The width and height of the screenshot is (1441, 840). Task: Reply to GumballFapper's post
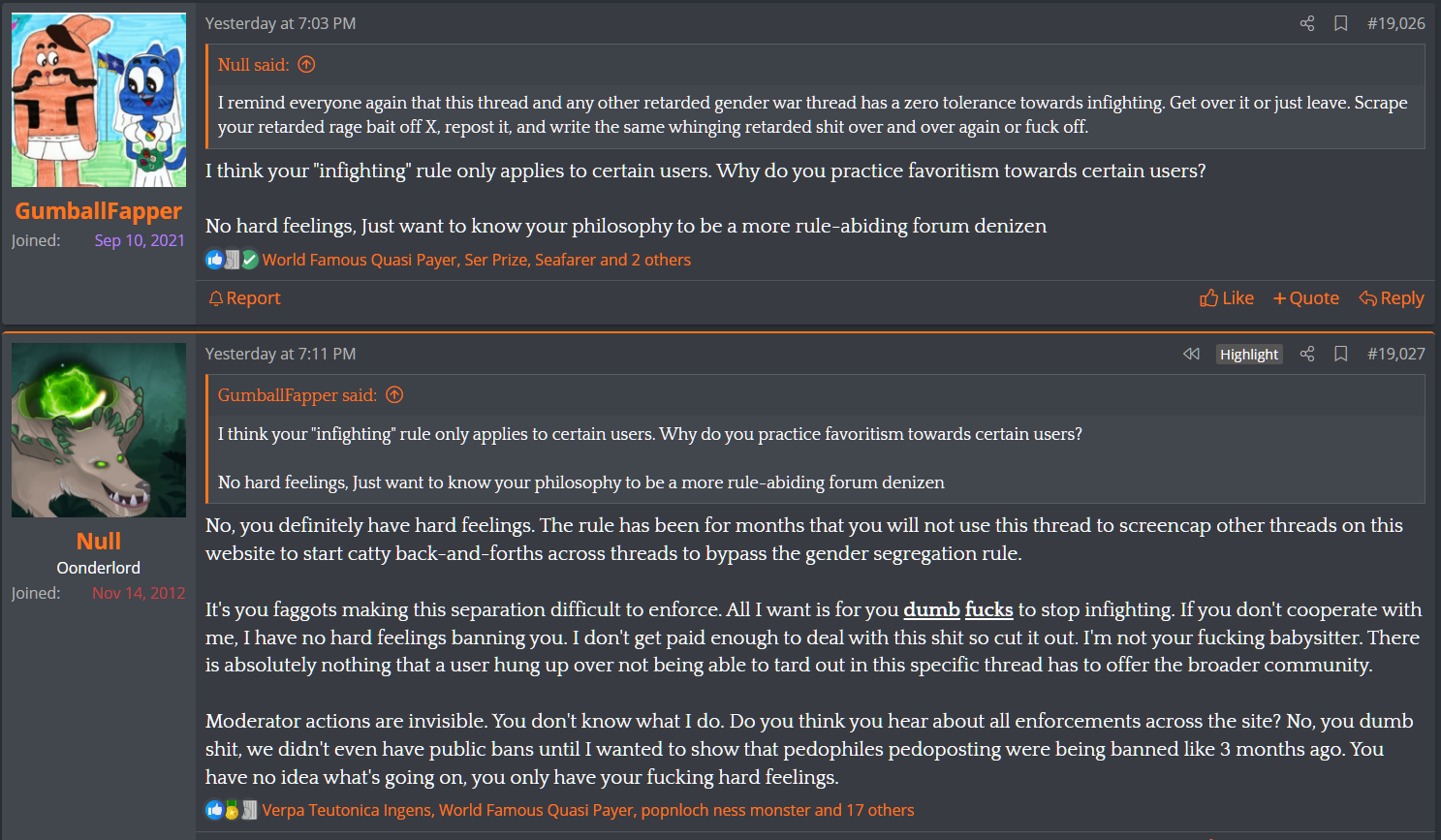1392,298
